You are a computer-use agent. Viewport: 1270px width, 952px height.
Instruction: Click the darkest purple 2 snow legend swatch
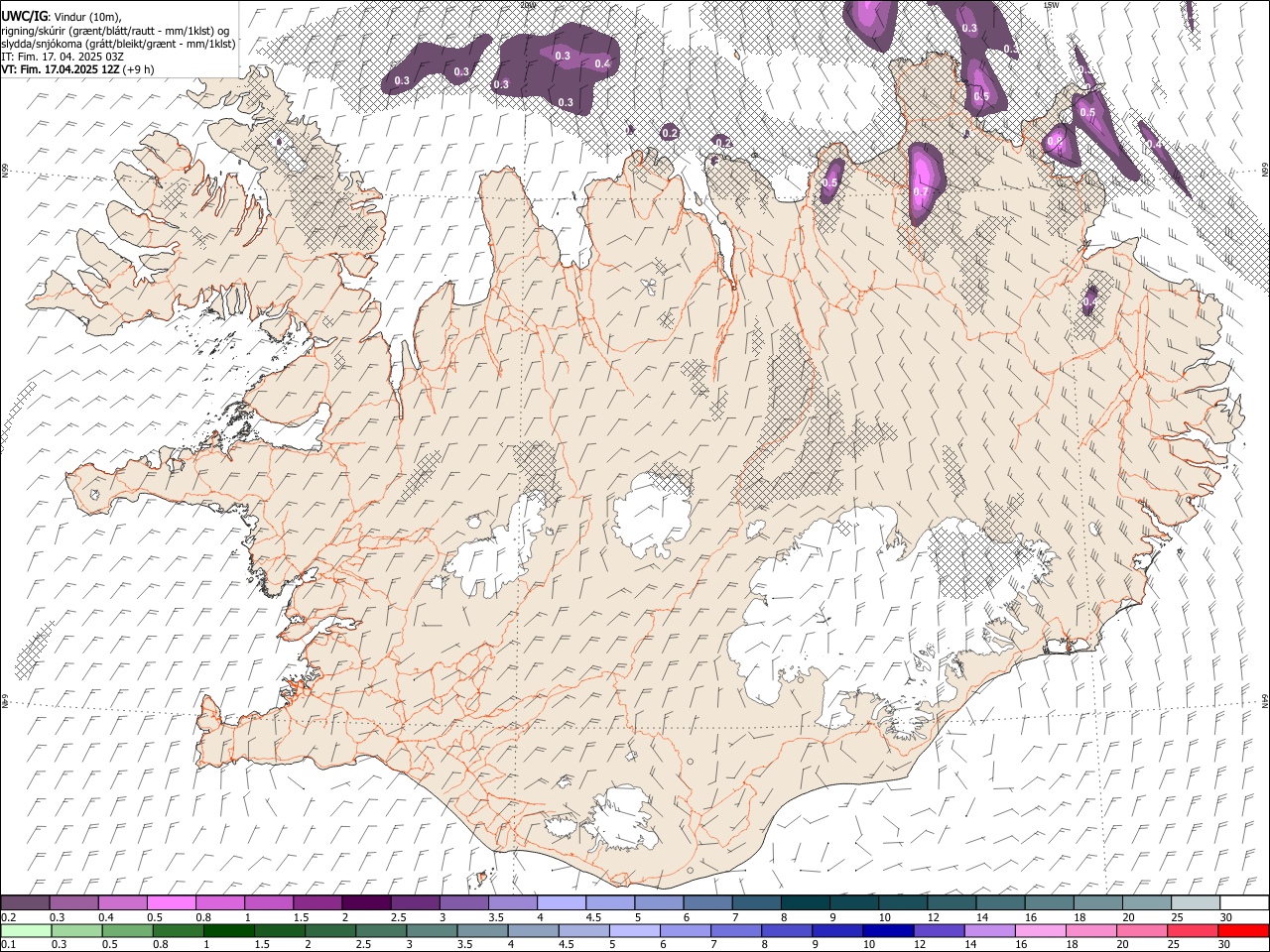[366, 902]
